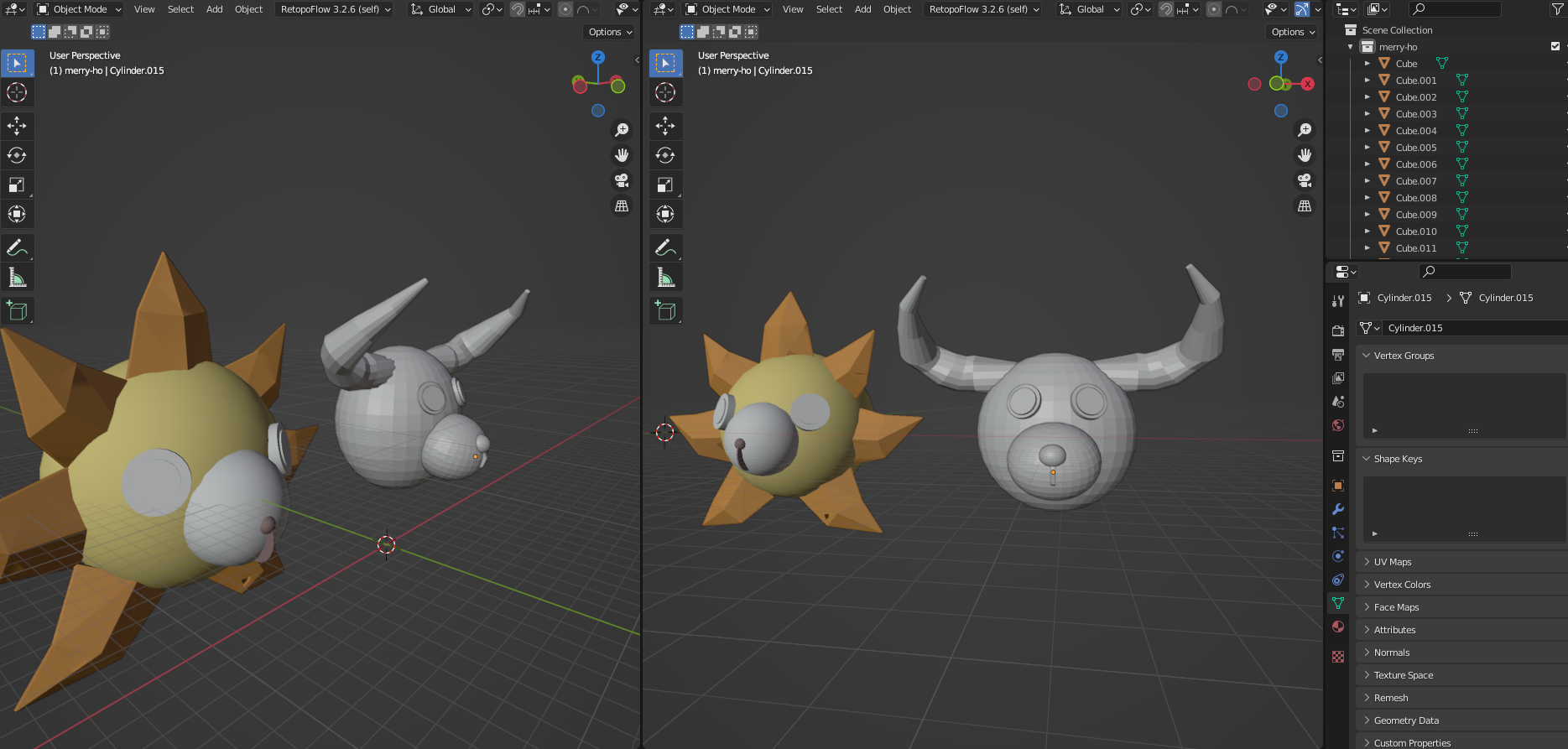Image resolution: width=1568 pixels, height=749 pixels.
Task: Toggle proportional editing in right viewport header
Action: (x=1214, y=9)
